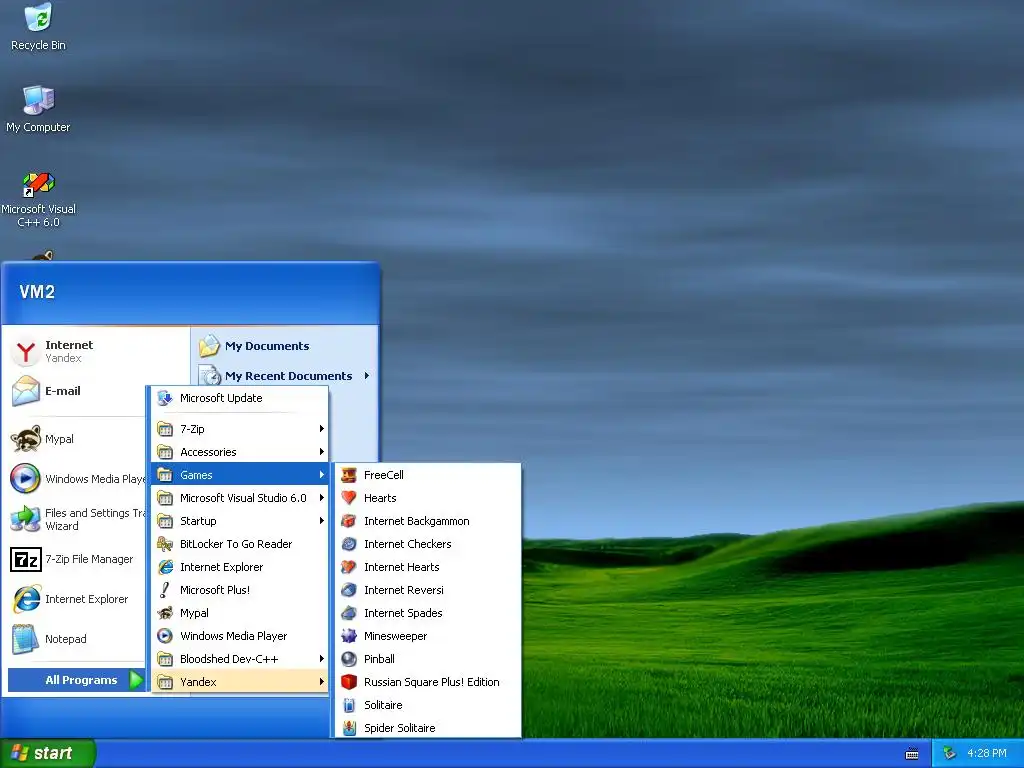Click the green All Programs arrow
Image resolution: width=1024 pixels, height=768 pixels.
136,680
